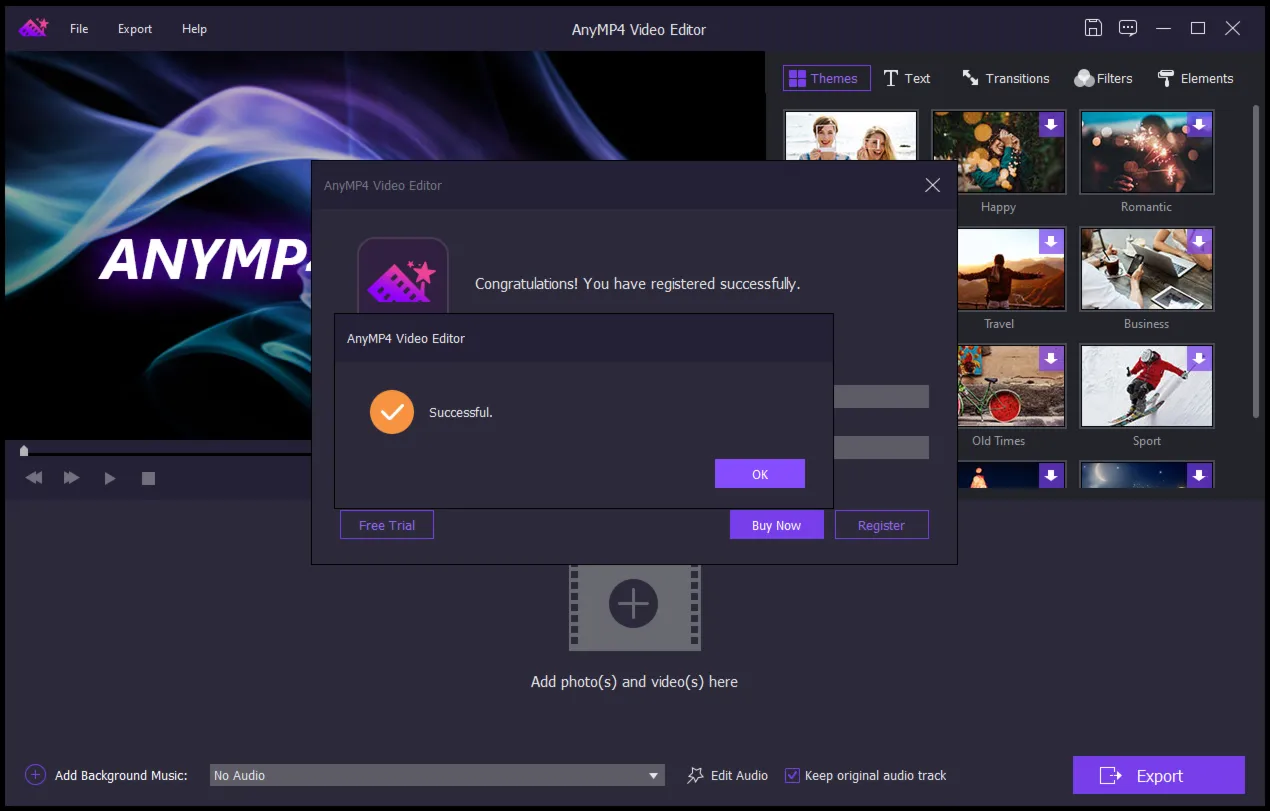Open the No Audio background music dropdown
Screen dimensions: 1270x811
tap(437, 775)
